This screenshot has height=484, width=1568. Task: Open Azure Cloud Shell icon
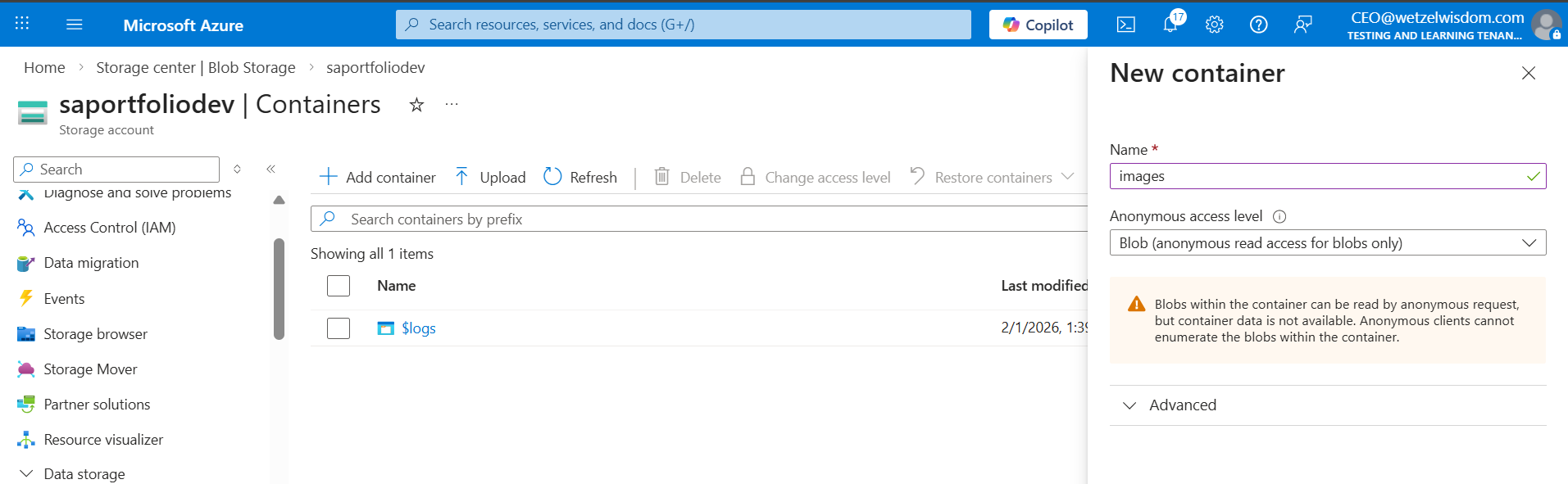[x=1125, y=25]
